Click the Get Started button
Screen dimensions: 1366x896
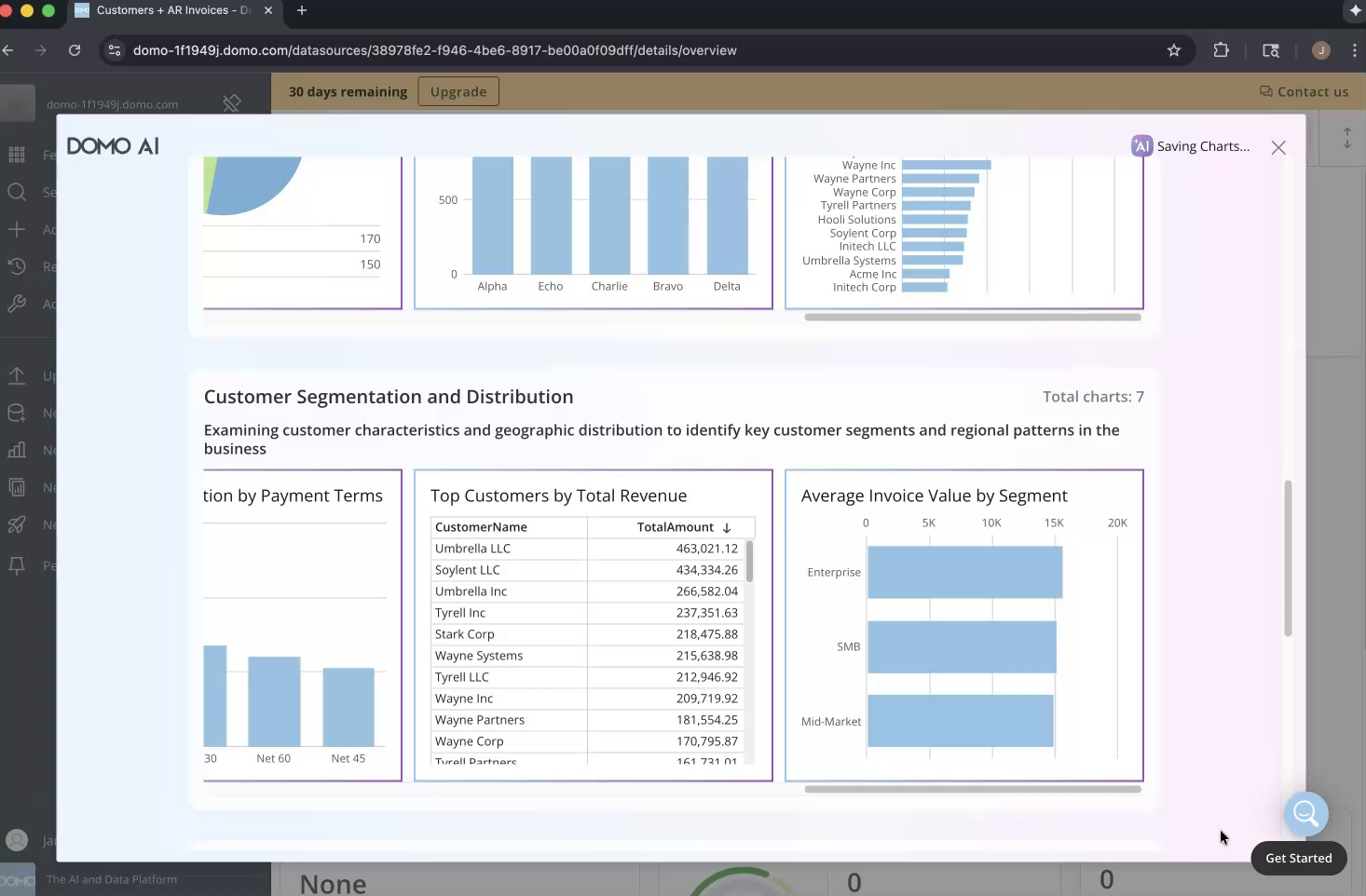[1298, 858]
